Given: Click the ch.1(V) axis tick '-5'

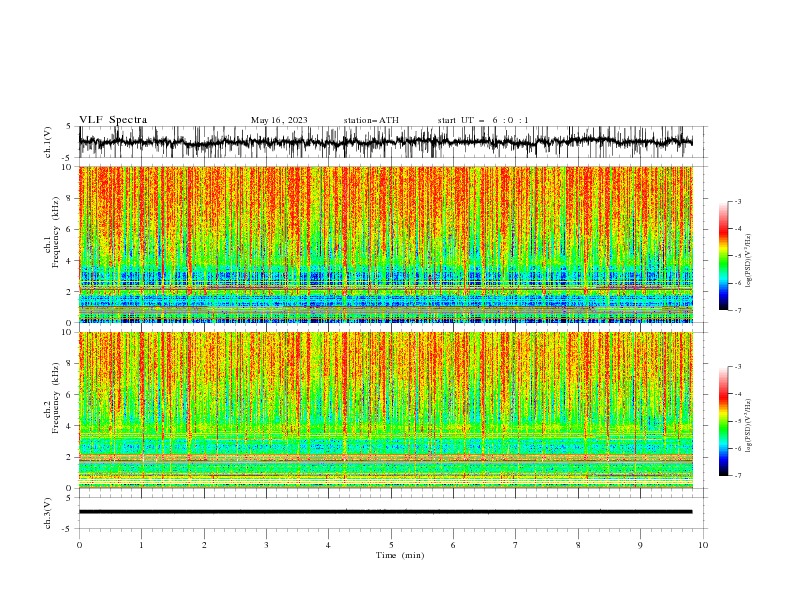Looking at the screenshot, I should tap(68, 158).
